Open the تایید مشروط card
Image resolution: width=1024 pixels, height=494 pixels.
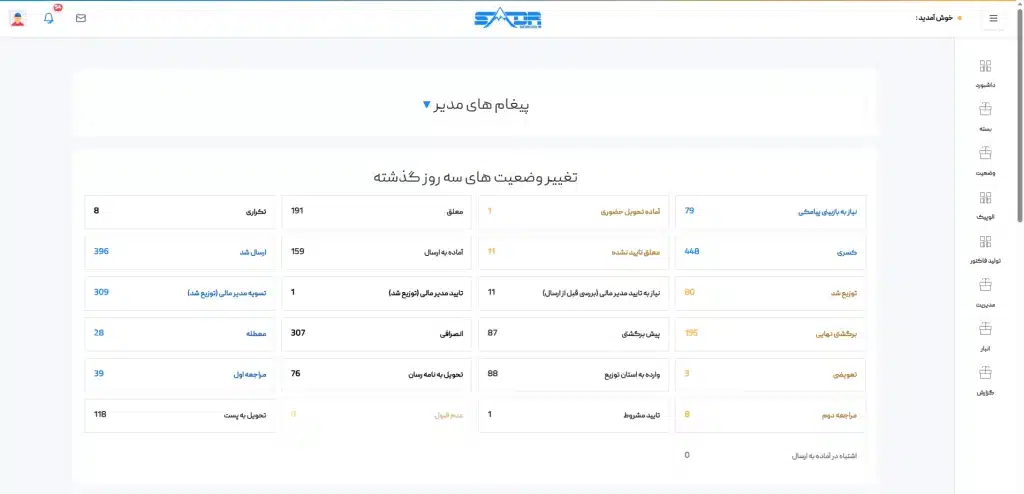click(573, 416)
